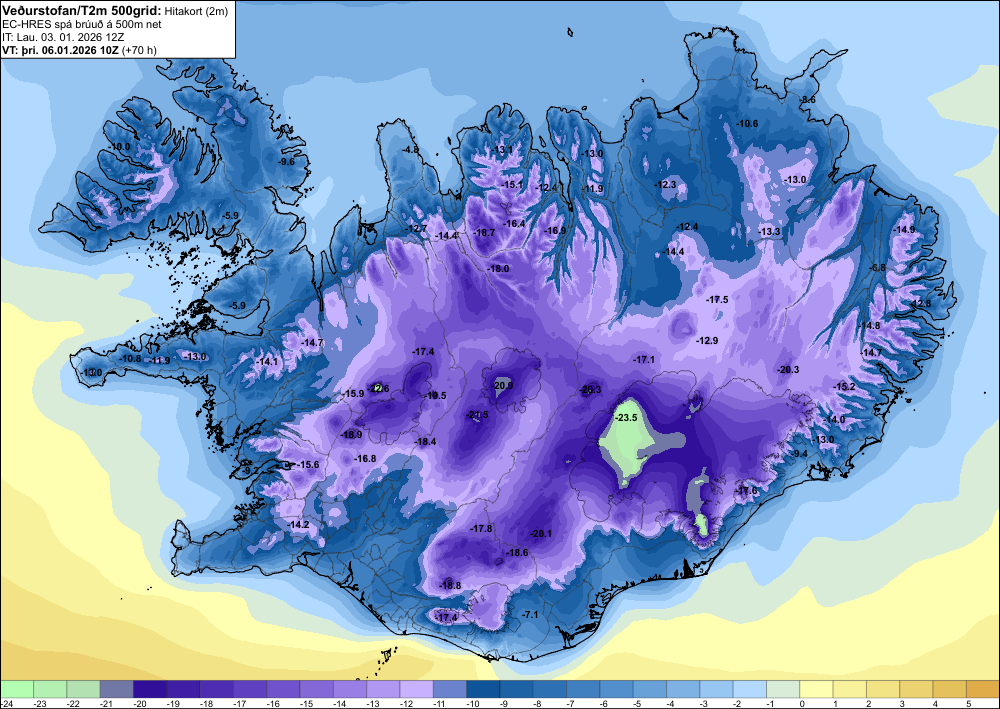Click the -18.9 temperature value
The height and width of the screenshot is (709, 1000).
click(351, 434)
